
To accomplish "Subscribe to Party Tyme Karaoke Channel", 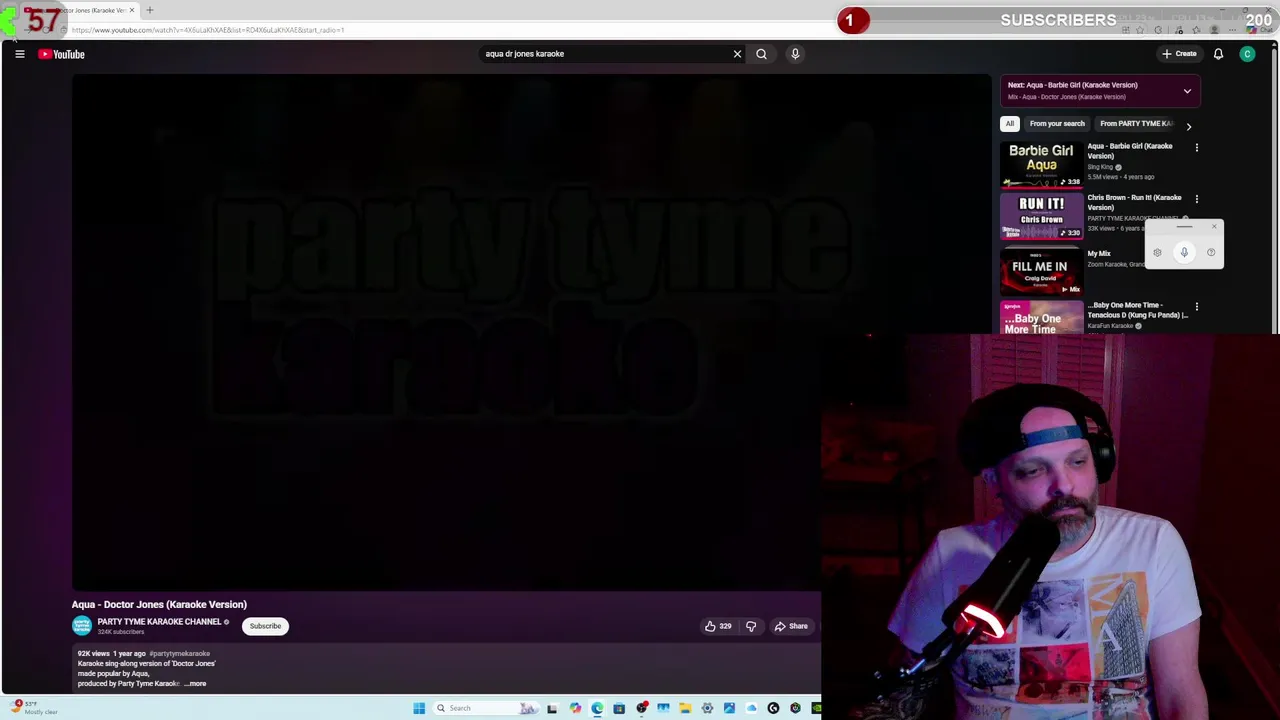I will (265, 626).
